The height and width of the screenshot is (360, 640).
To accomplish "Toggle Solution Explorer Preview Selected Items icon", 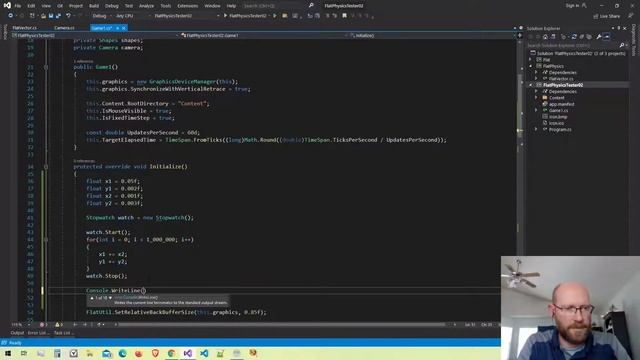I will click(607, 37).
